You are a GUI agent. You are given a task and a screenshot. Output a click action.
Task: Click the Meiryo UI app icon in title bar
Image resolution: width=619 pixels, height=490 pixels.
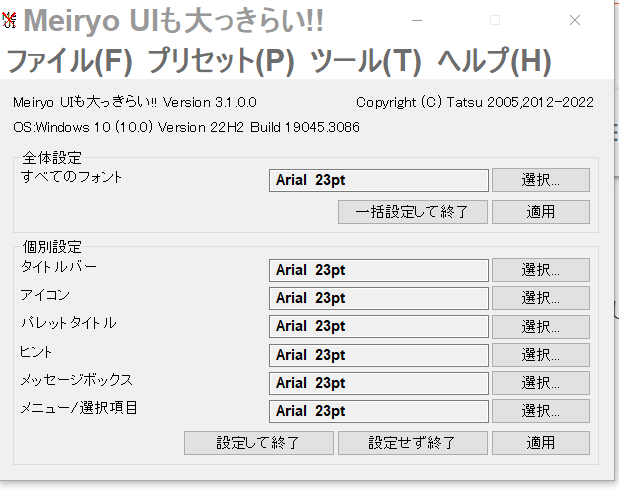pos(9,20)
